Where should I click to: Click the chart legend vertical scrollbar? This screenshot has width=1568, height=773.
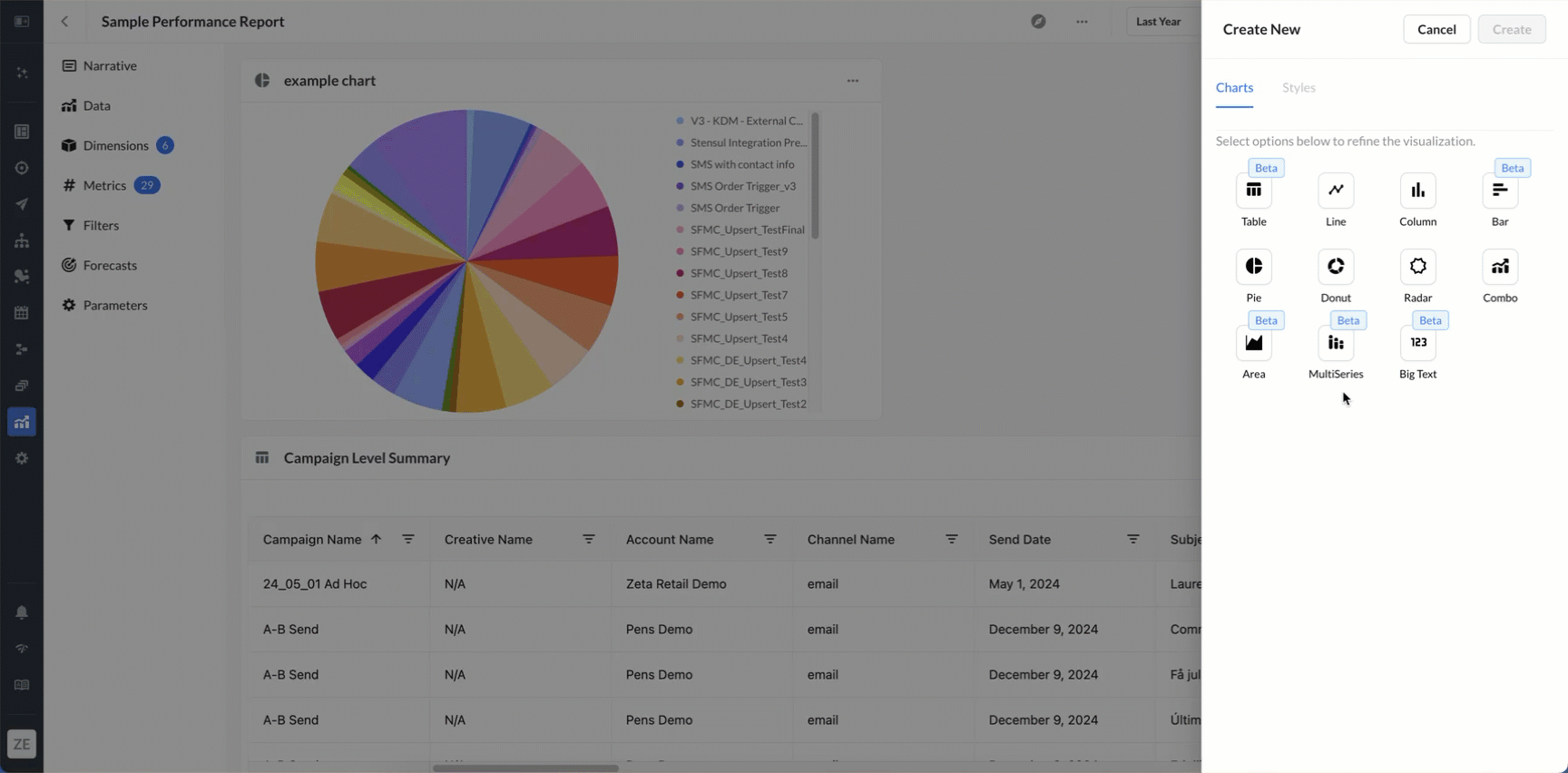point(815,175)
